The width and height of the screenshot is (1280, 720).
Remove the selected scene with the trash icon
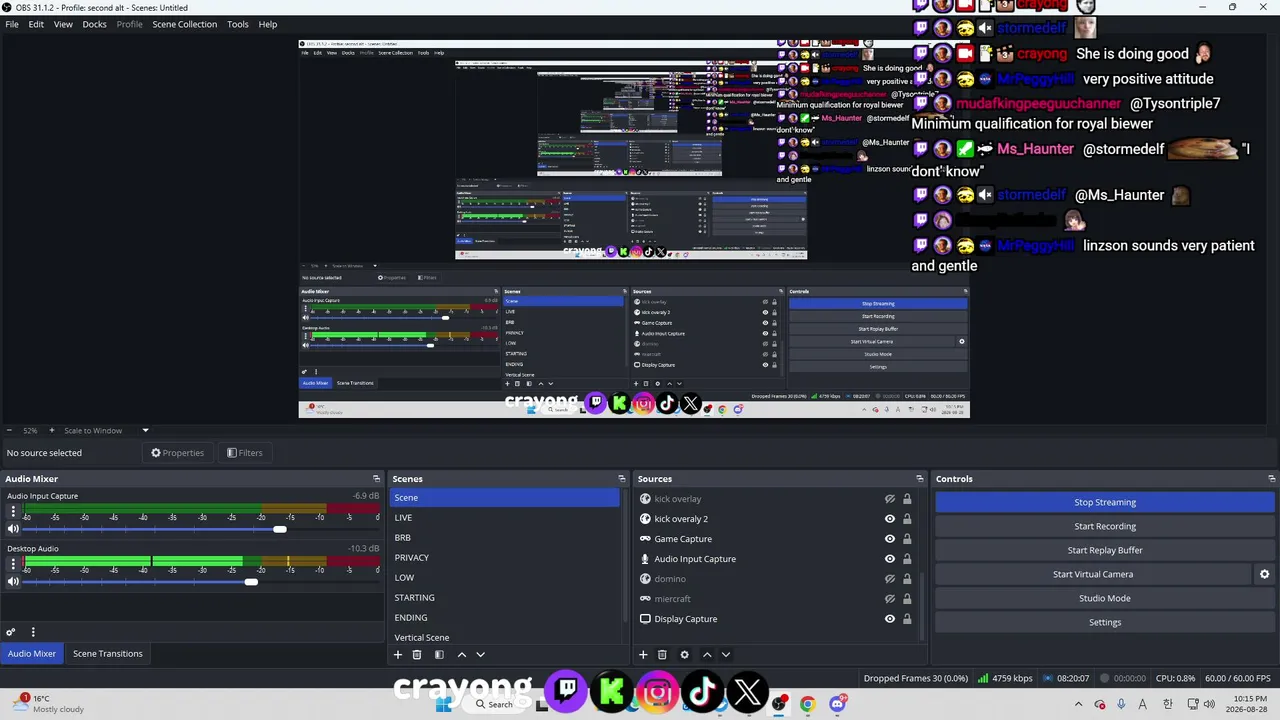(x=417, y=655)
